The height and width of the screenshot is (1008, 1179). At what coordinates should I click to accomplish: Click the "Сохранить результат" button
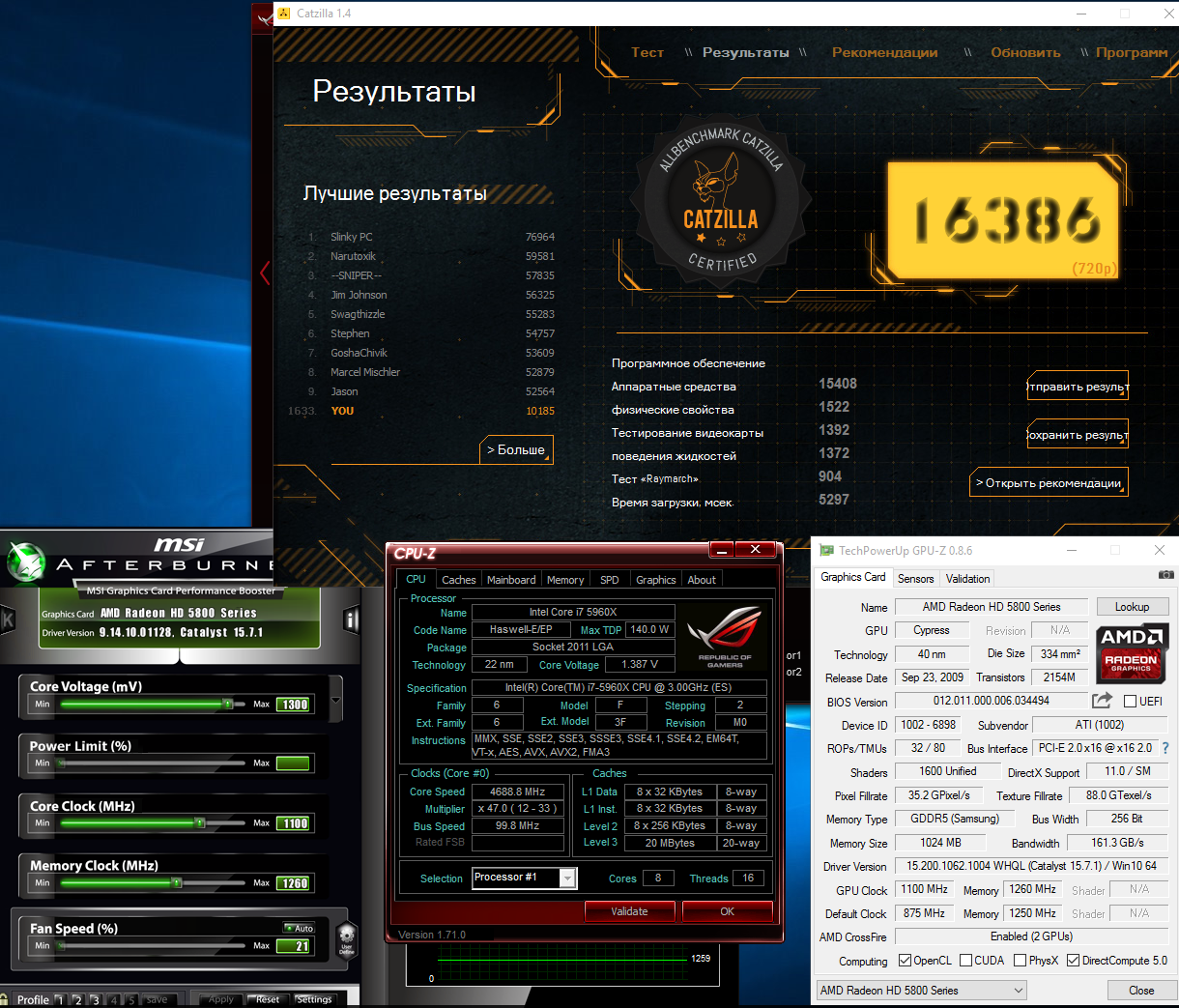click(x=1078, y=435)
